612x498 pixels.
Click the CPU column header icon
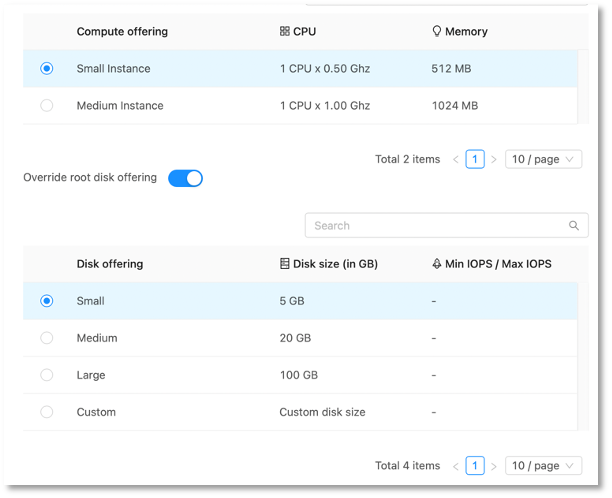(x=285, y=32)
